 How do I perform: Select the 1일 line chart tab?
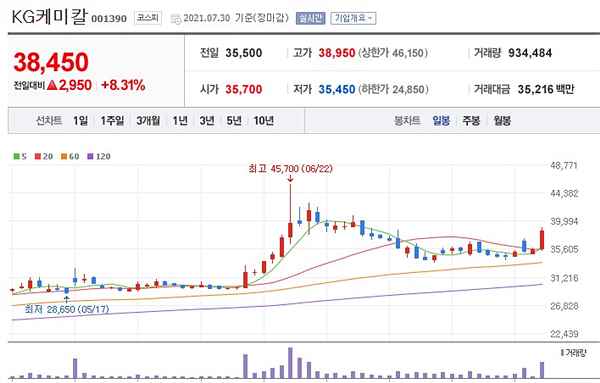click(80, 121)
